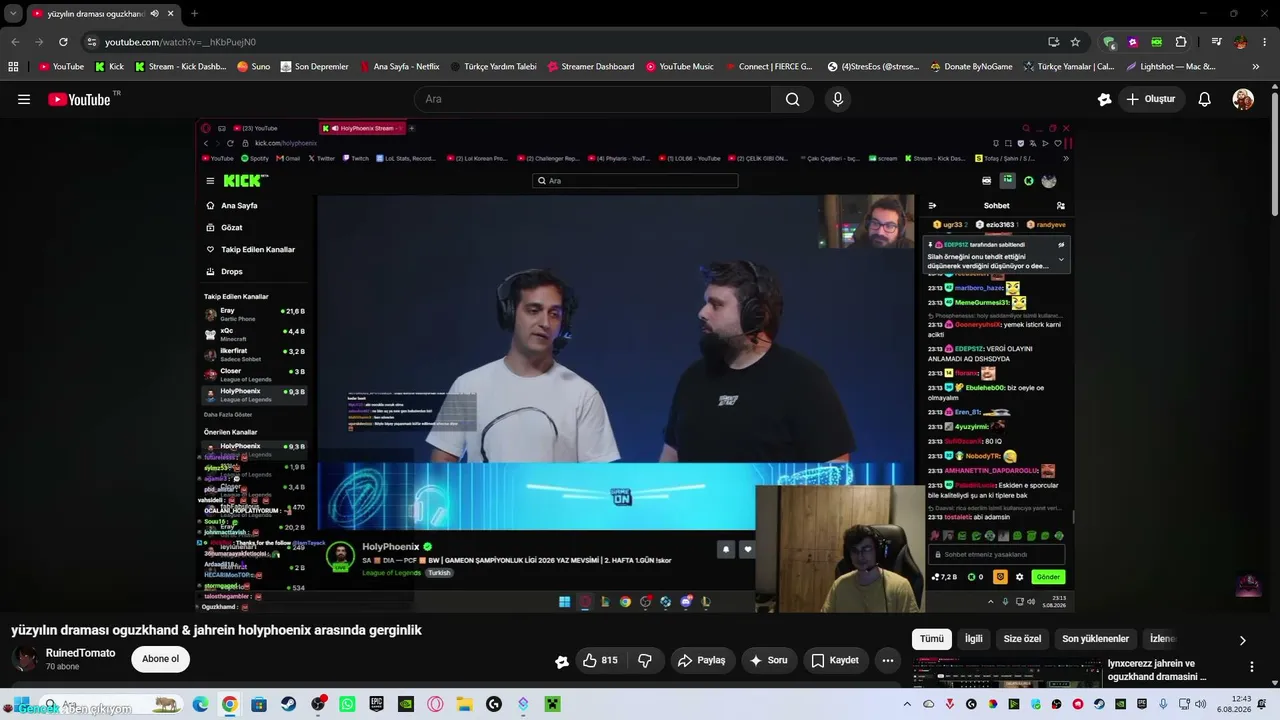Open a new browser tab
The width and height of the screenshot is (1280, 720).
point(194,14)
